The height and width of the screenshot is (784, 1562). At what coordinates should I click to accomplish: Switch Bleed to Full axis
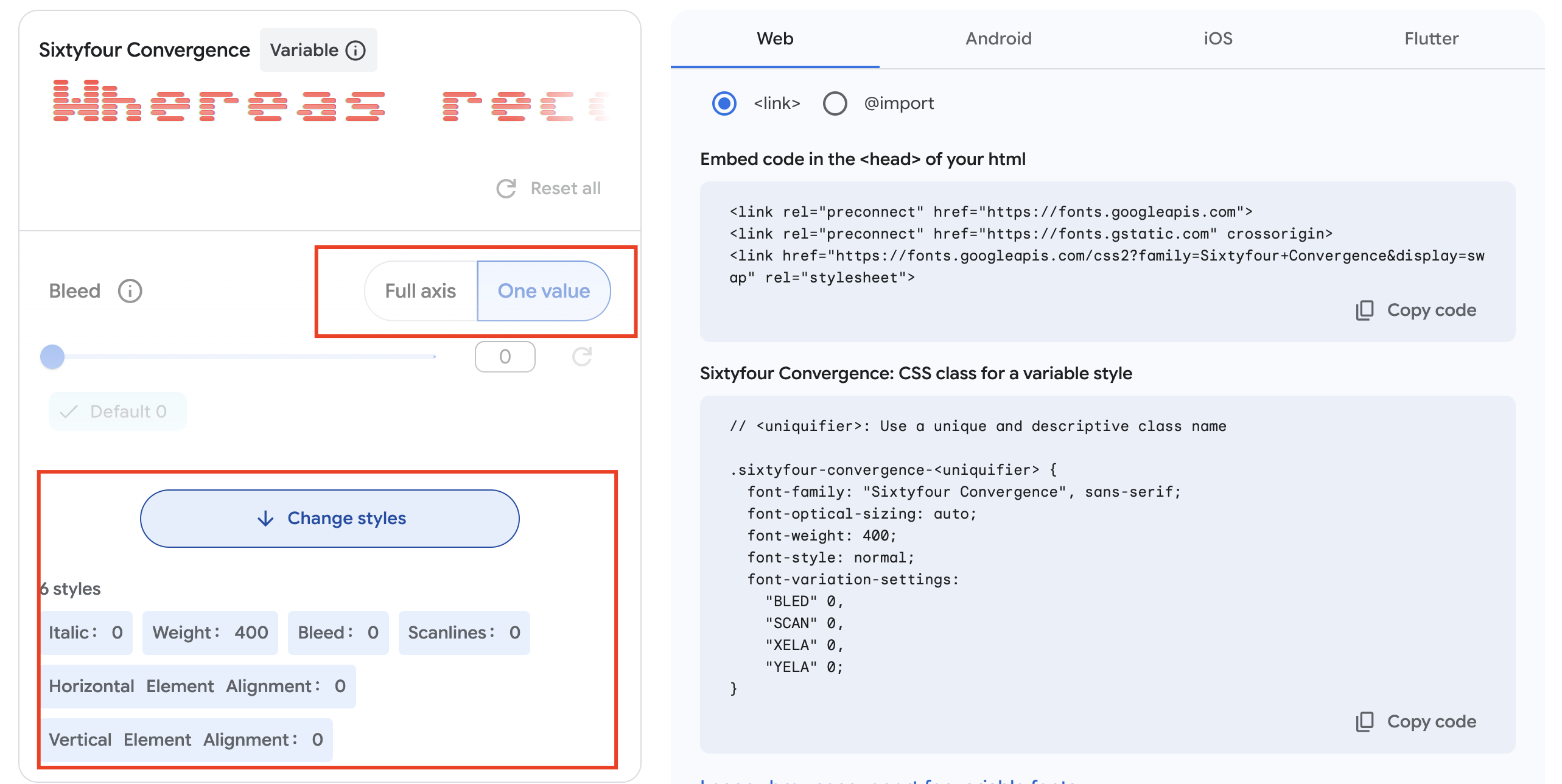tap(421, 291)
